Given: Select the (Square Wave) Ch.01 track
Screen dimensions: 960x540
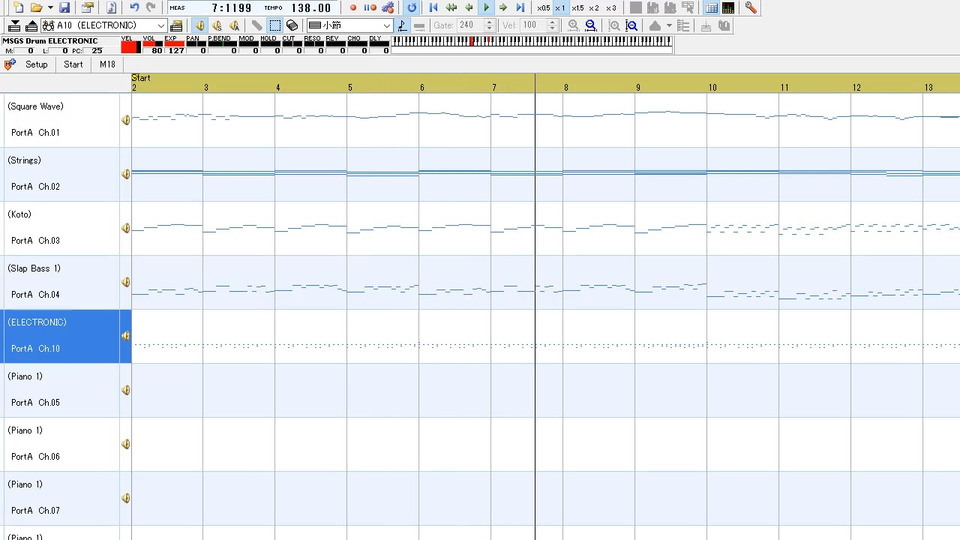Looking at the screenshot, I should (60, 120).
